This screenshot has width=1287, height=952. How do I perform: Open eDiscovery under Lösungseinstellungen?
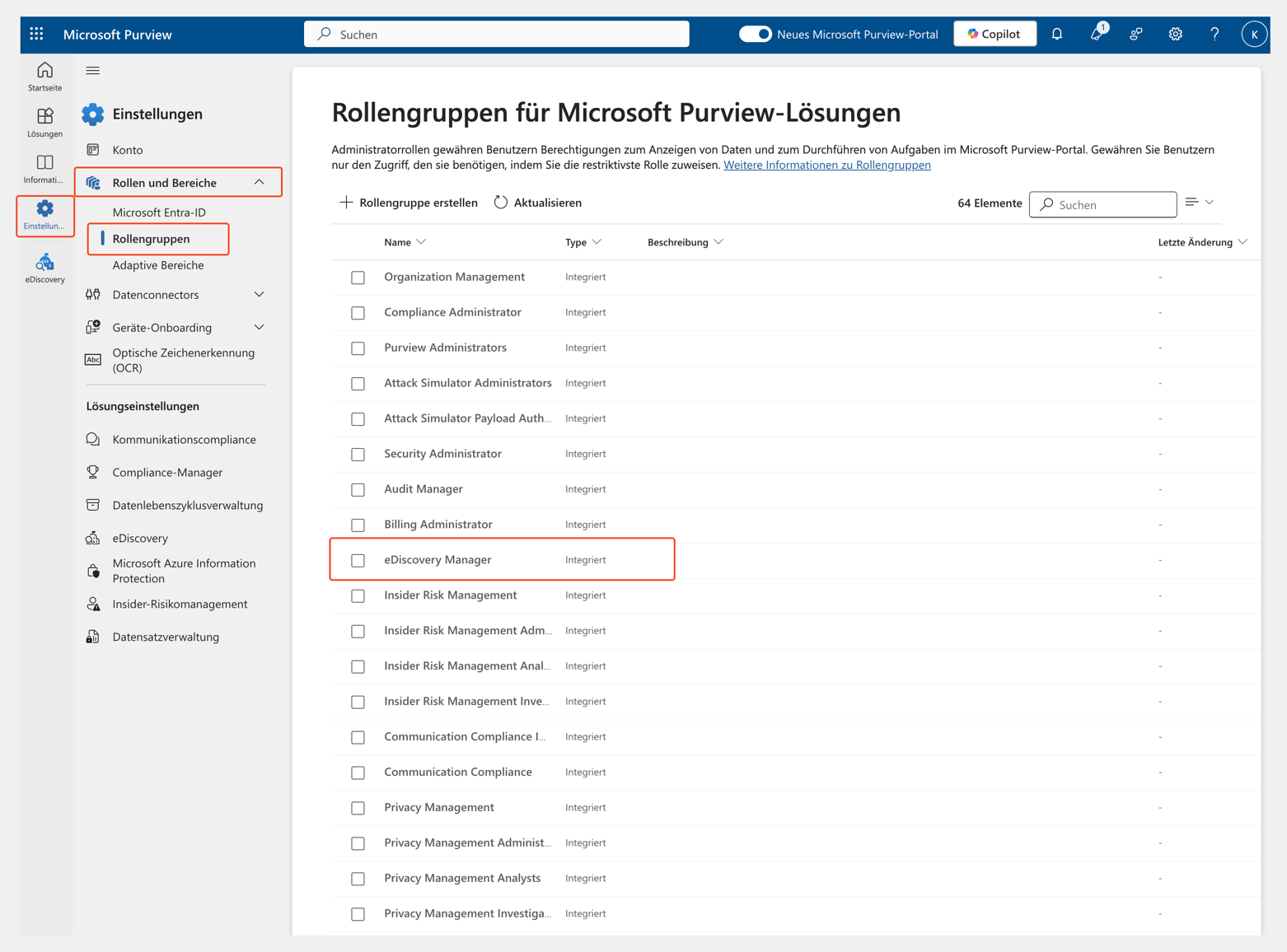[x=140, y=538]
